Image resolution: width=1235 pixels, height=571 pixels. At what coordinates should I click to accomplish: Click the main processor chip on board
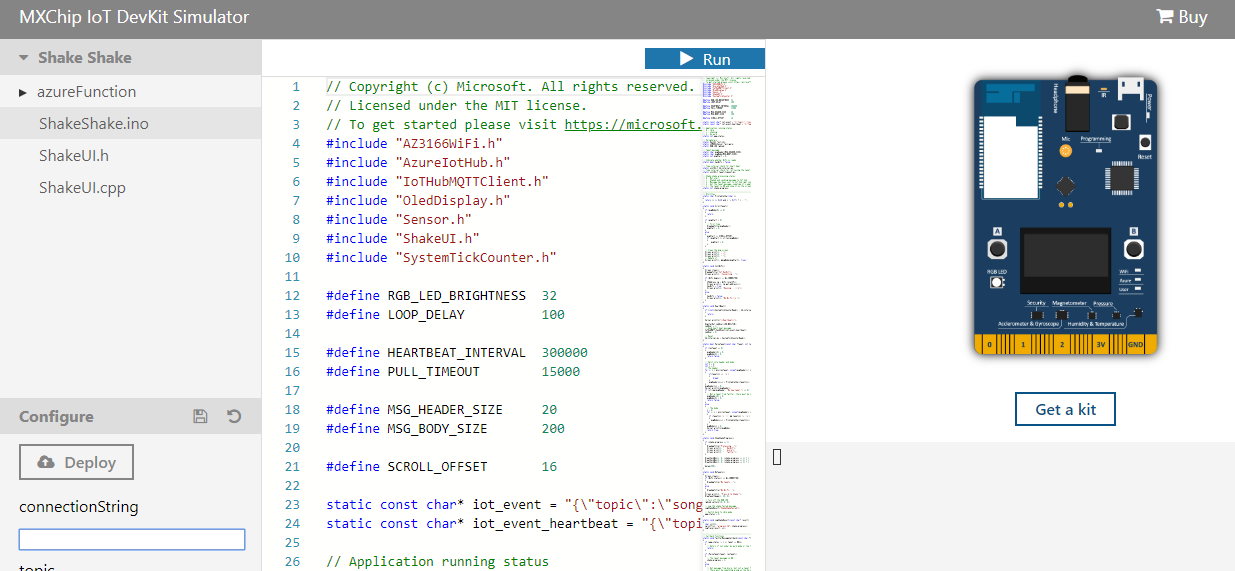(x=1121, y=178)
